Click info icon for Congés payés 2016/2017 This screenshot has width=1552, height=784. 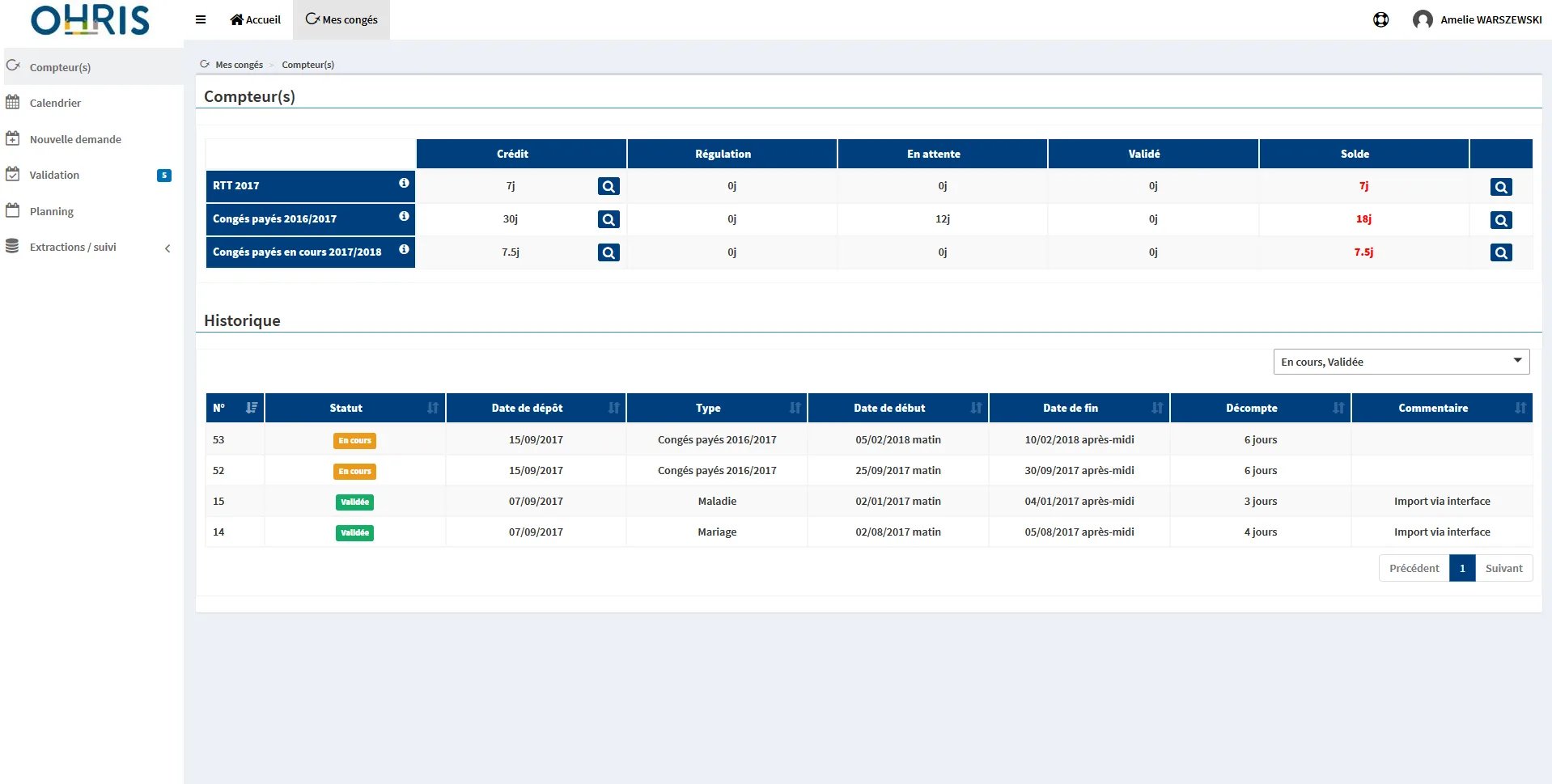tap(404, 217)
